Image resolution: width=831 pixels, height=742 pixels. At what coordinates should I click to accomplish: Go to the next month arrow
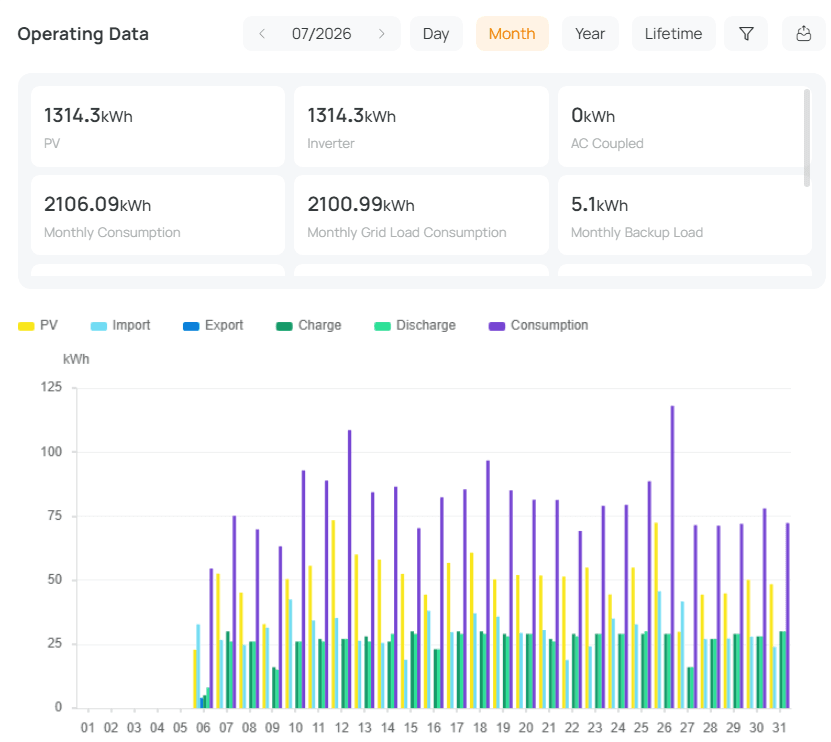pyautogui.click(x=382, y=34)
